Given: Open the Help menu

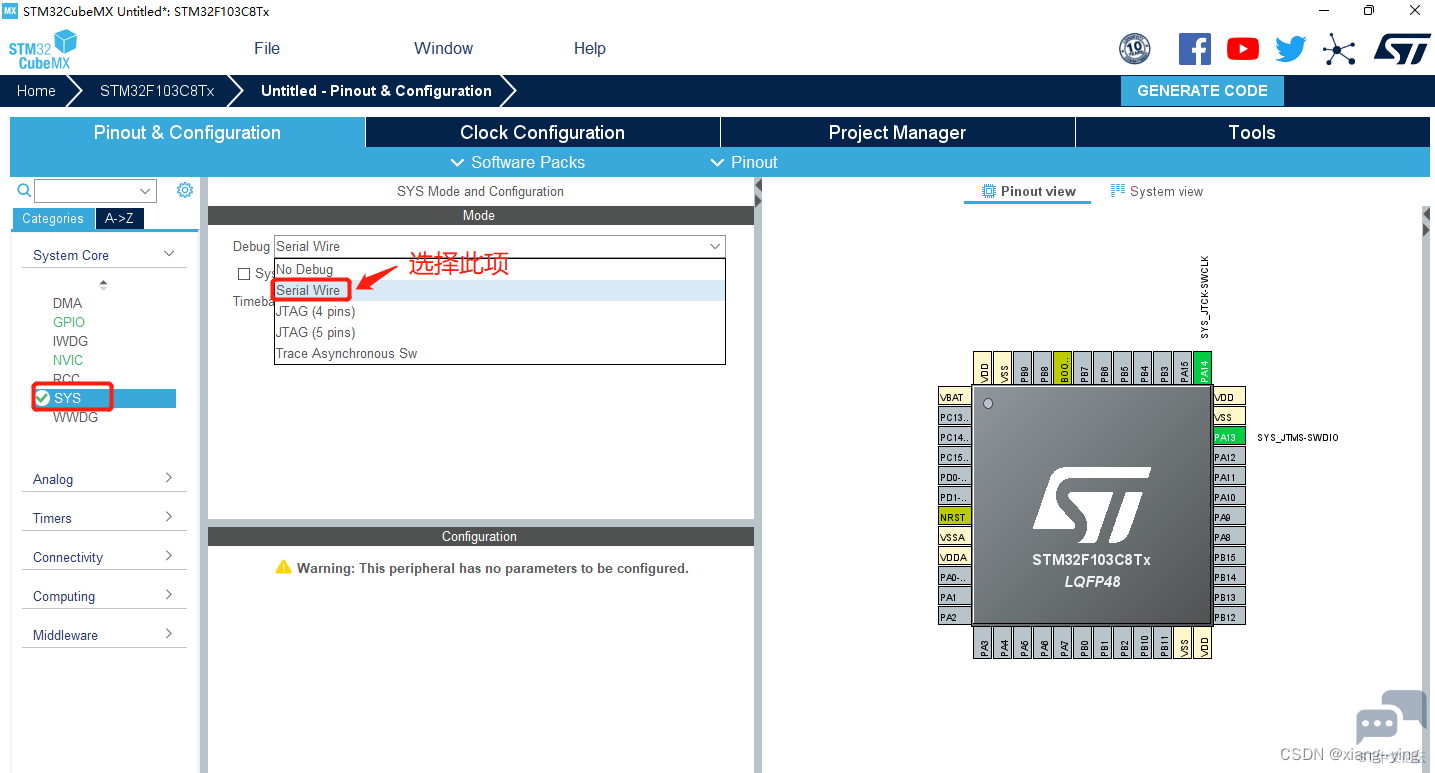Looking at the screenshot, I should coord(590,48).
